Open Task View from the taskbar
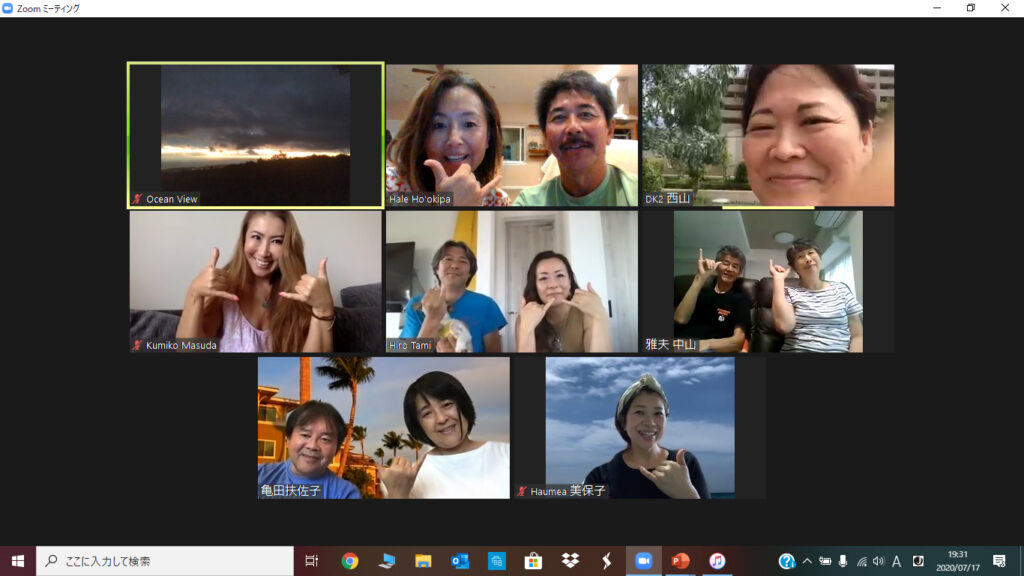 [312, 561]
